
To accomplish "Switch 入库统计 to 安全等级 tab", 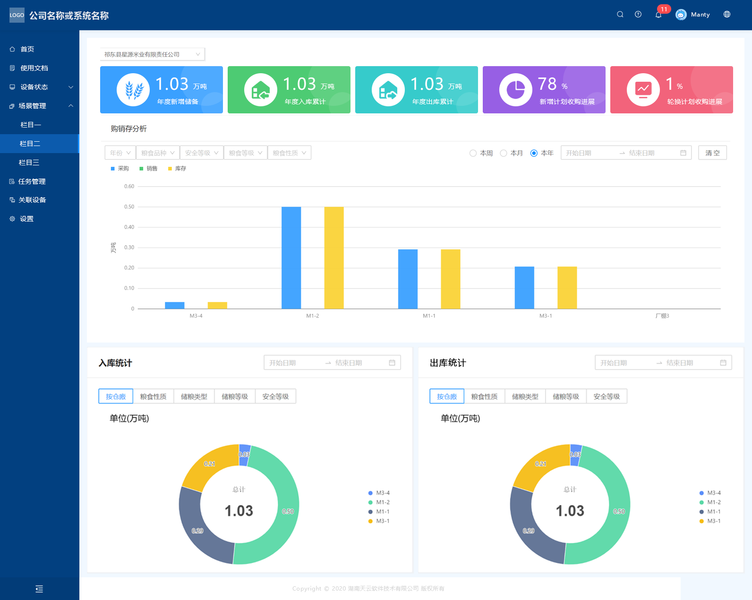I will (276, 397).
